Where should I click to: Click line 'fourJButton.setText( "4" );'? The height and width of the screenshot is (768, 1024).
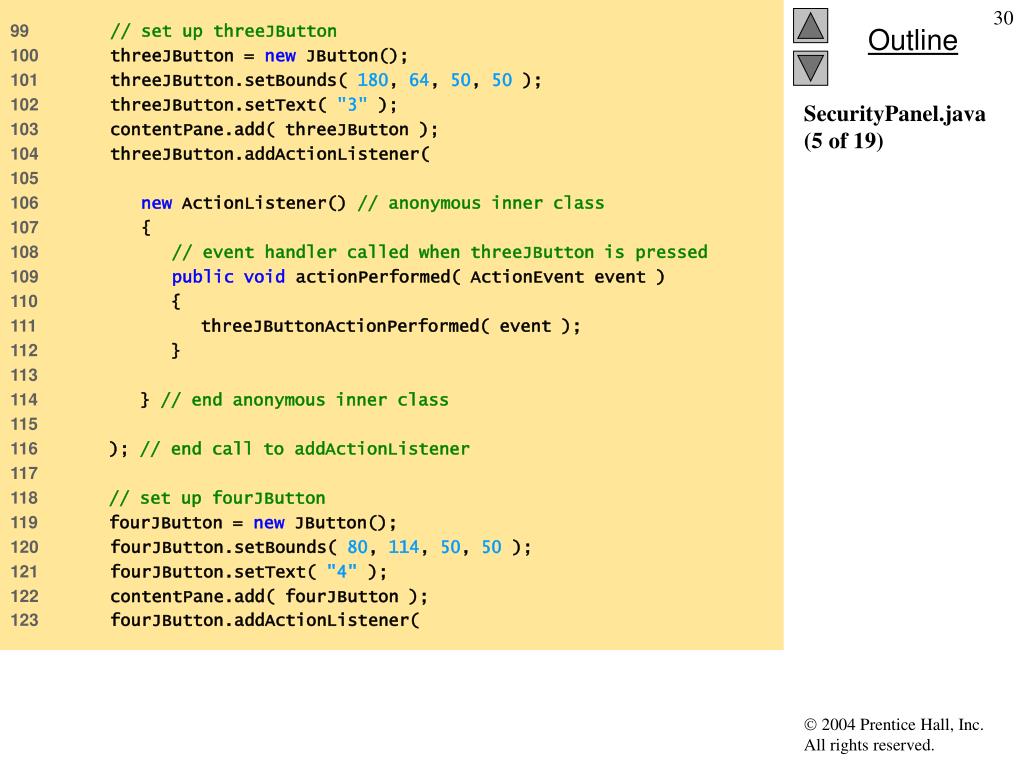pyautogui.click(x=248, y=572)
